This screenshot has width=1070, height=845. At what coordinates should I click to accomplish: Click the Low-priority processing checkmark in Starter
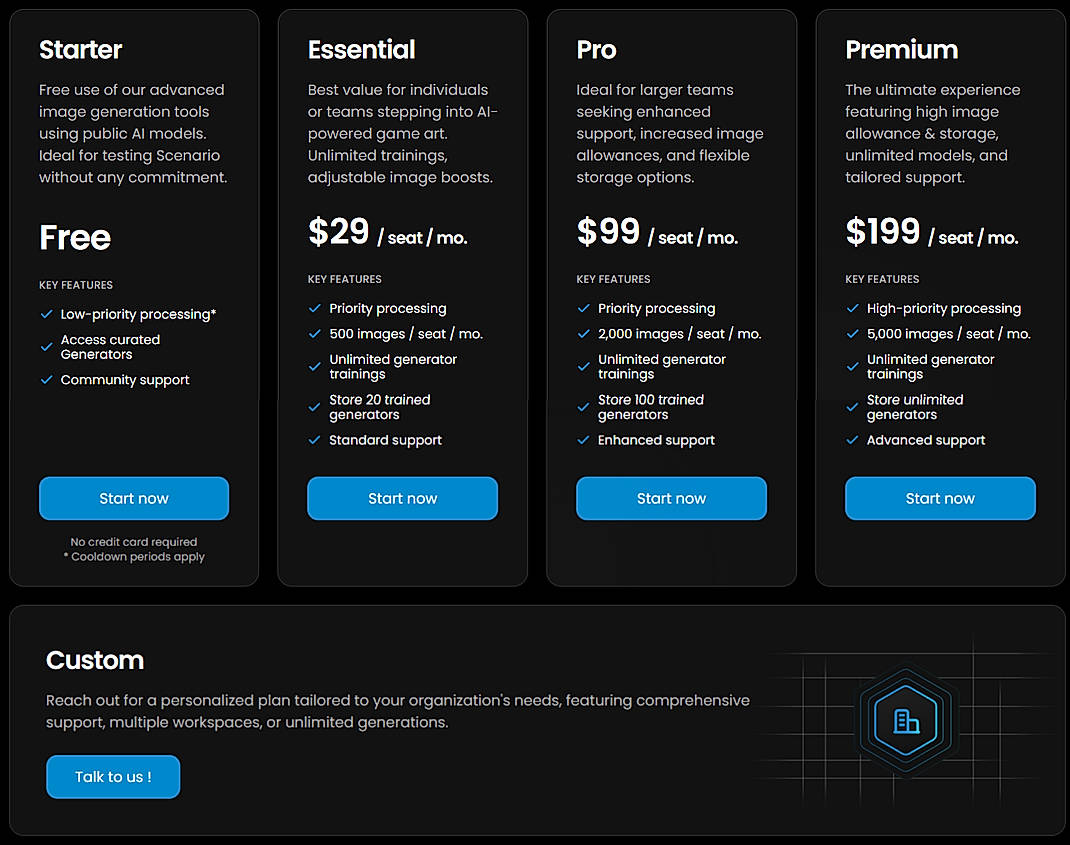point(45,314)
